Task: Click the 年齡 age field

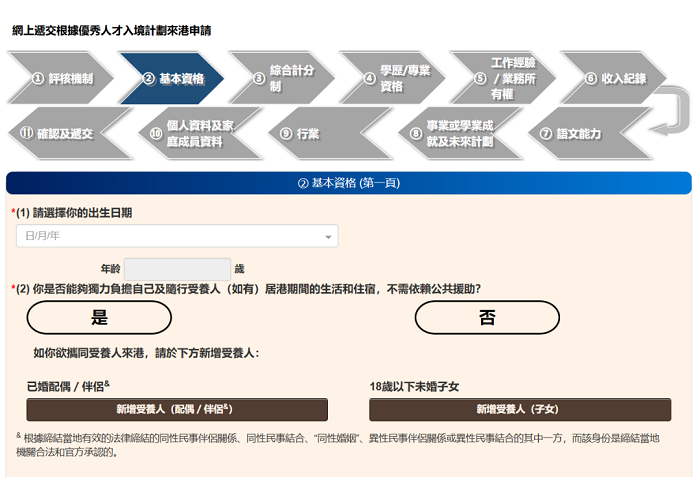Action: click(x=177, y=269)
